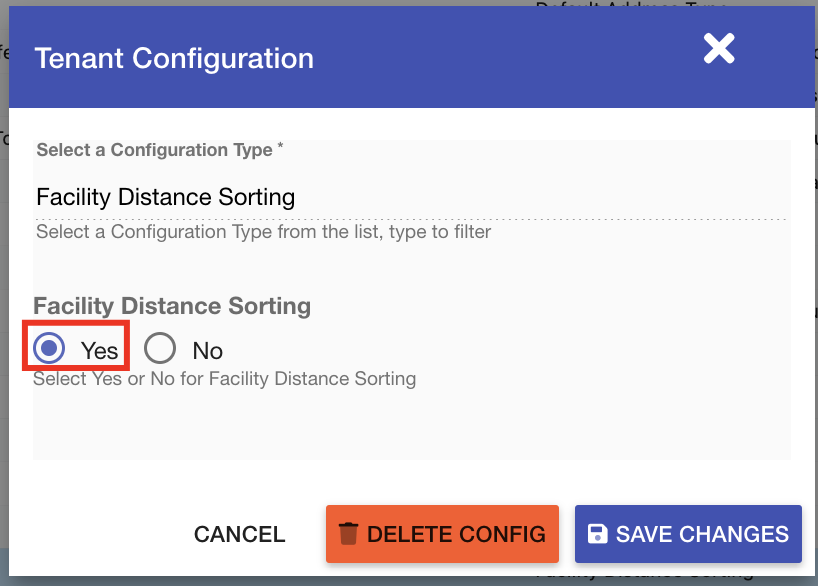818x586 pixels.
Task: Select the Yes radio button circle
Action: click(x=48, y=349)
